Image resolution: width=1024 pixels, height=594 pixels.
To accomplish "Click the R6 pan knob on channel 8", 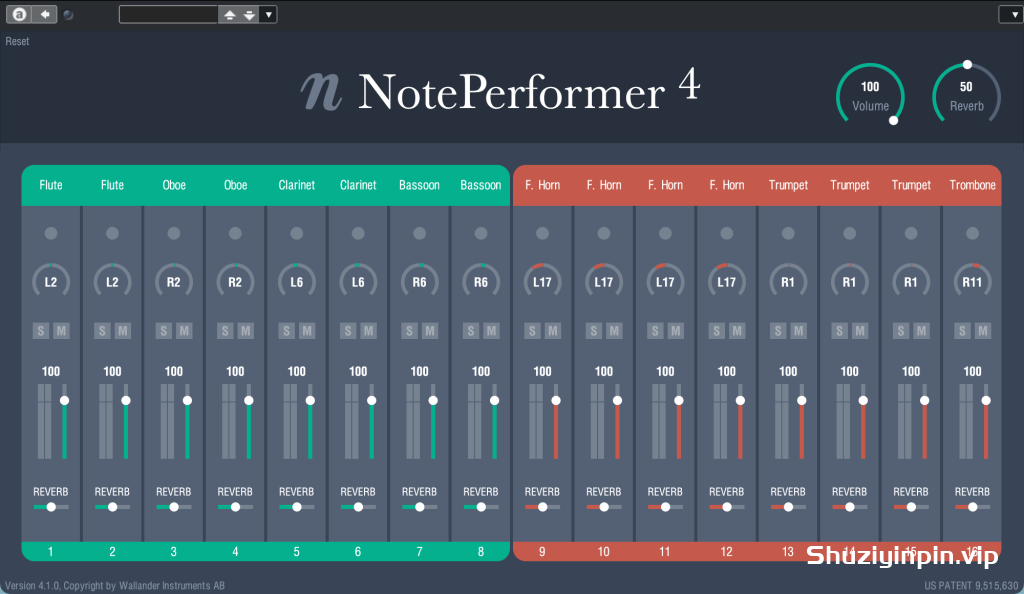I will (x=481, y=281).
